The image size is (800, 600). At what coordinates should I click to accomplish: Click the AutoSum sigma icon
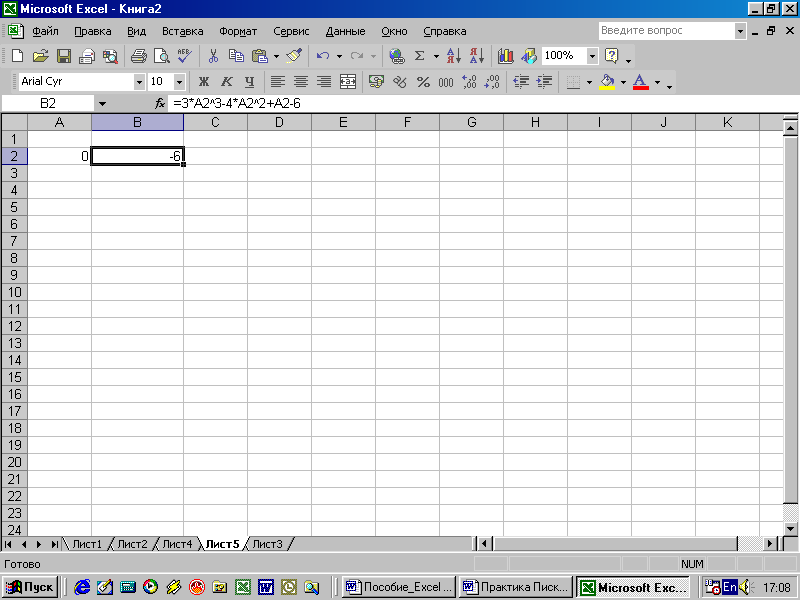pyautogui.click(x=420, y=56)
